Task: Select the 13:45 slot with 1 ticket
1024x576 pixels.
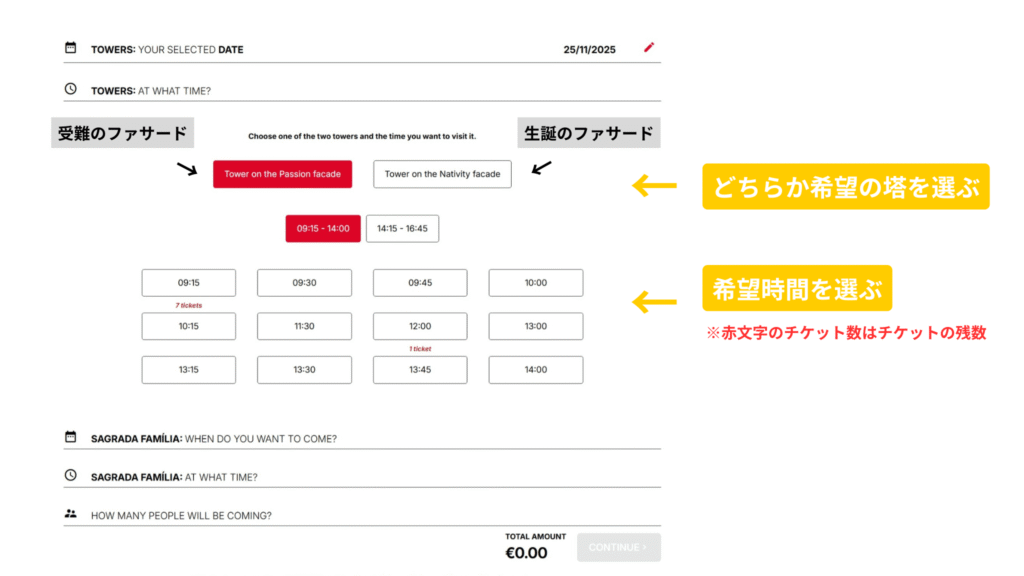Action: [x=420, y=370]
